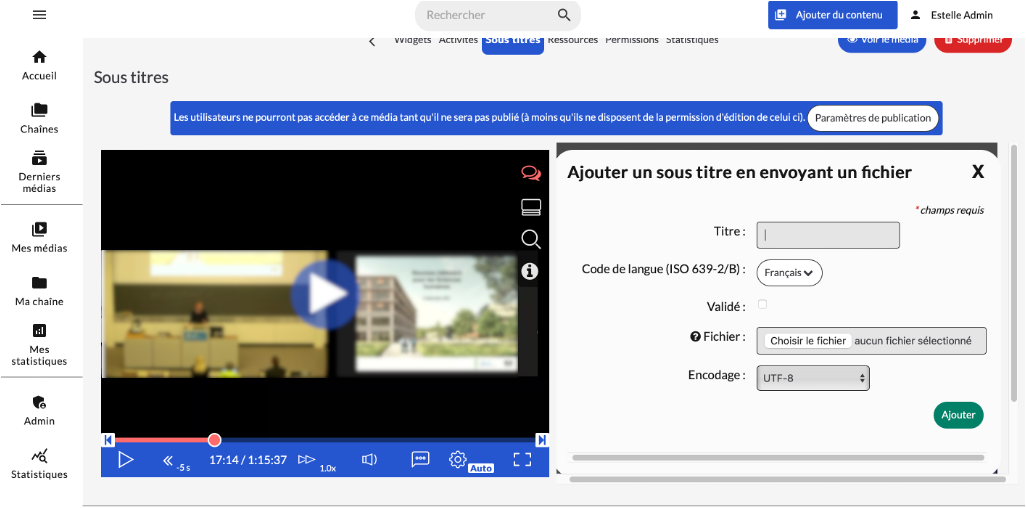1026x508 pixels.
Task: Click the video progress slider handle
Action: 214,440
